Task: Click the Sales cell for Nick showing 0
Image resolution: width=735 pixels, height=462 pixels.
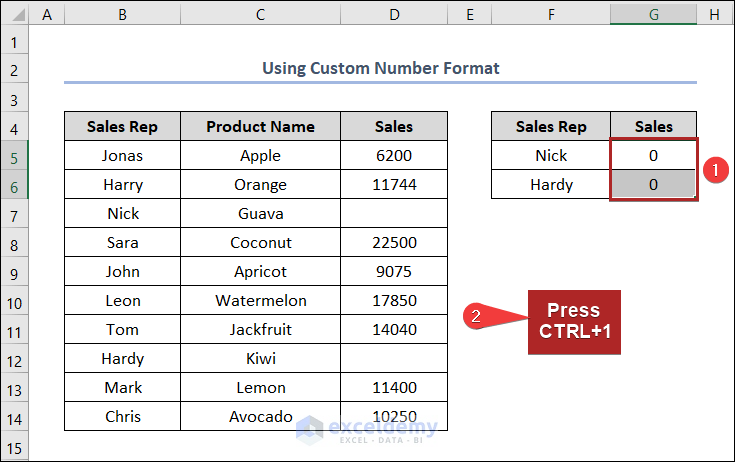Action: pos(653,156)
